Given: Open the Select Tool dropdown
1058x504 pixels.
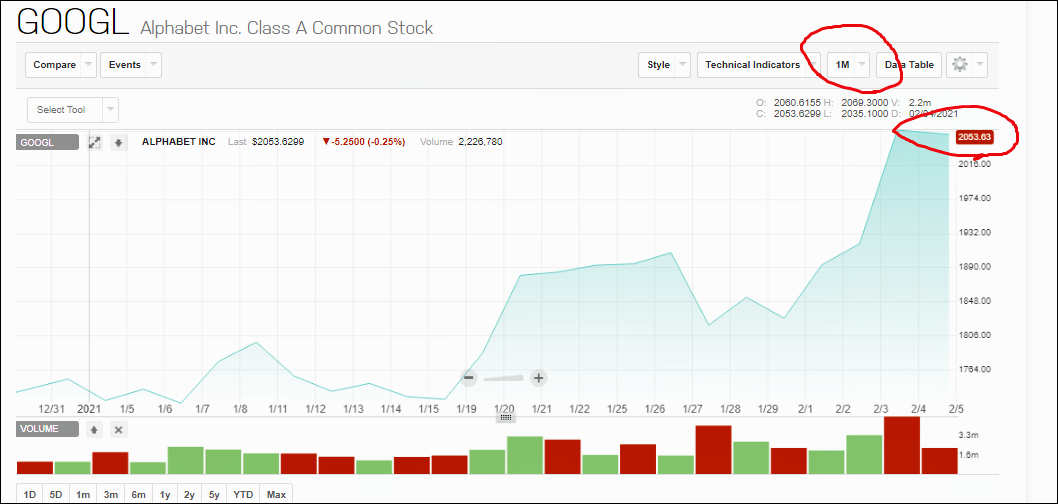Looking at the screenshot, I should (x=73, y=109).
